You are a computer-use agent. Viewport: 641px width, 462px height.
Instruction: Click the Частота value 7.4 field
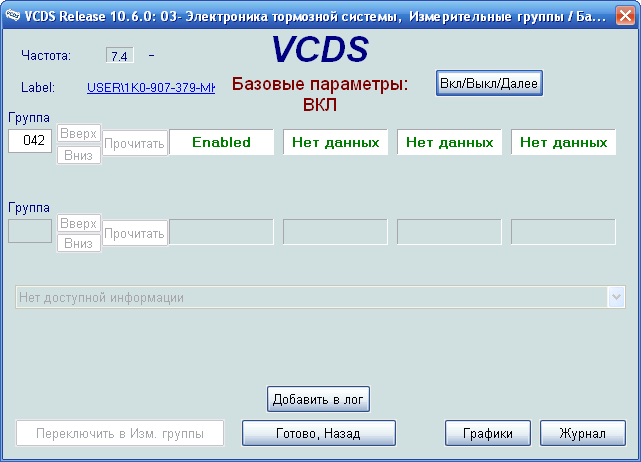(x=119, y=56)
